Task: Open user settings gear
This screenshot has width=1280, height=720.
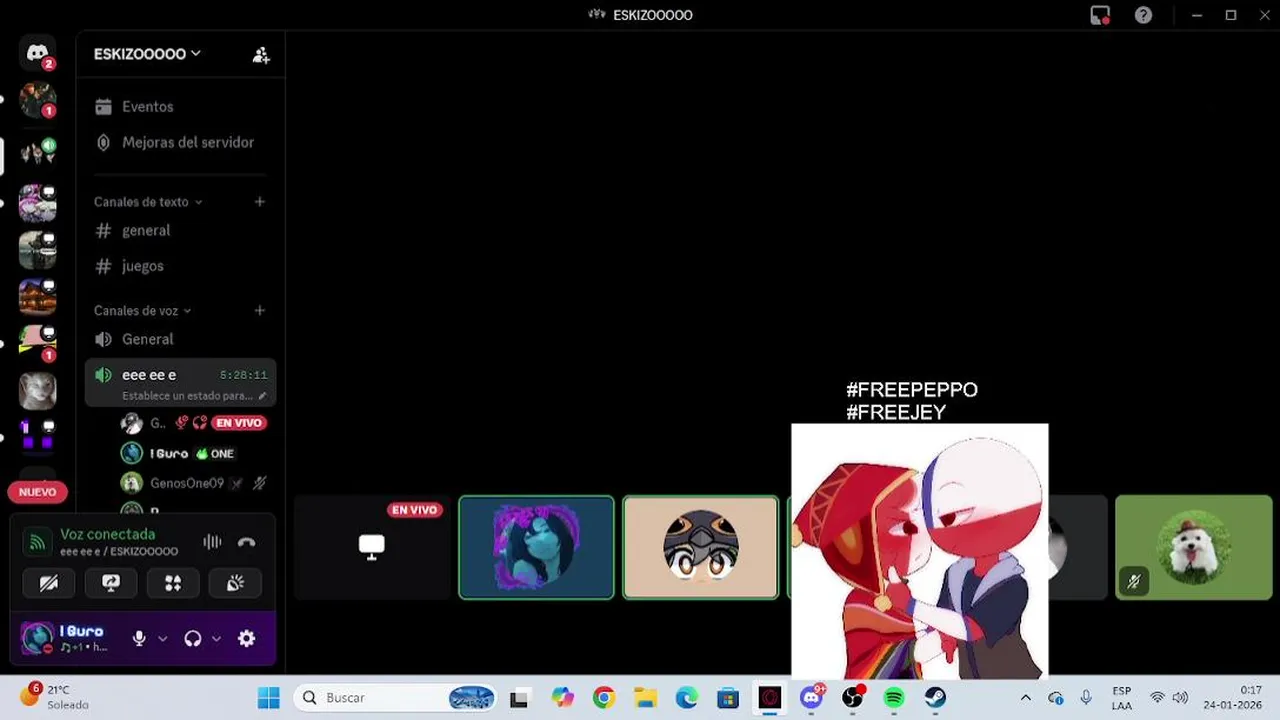Action: 247,638
